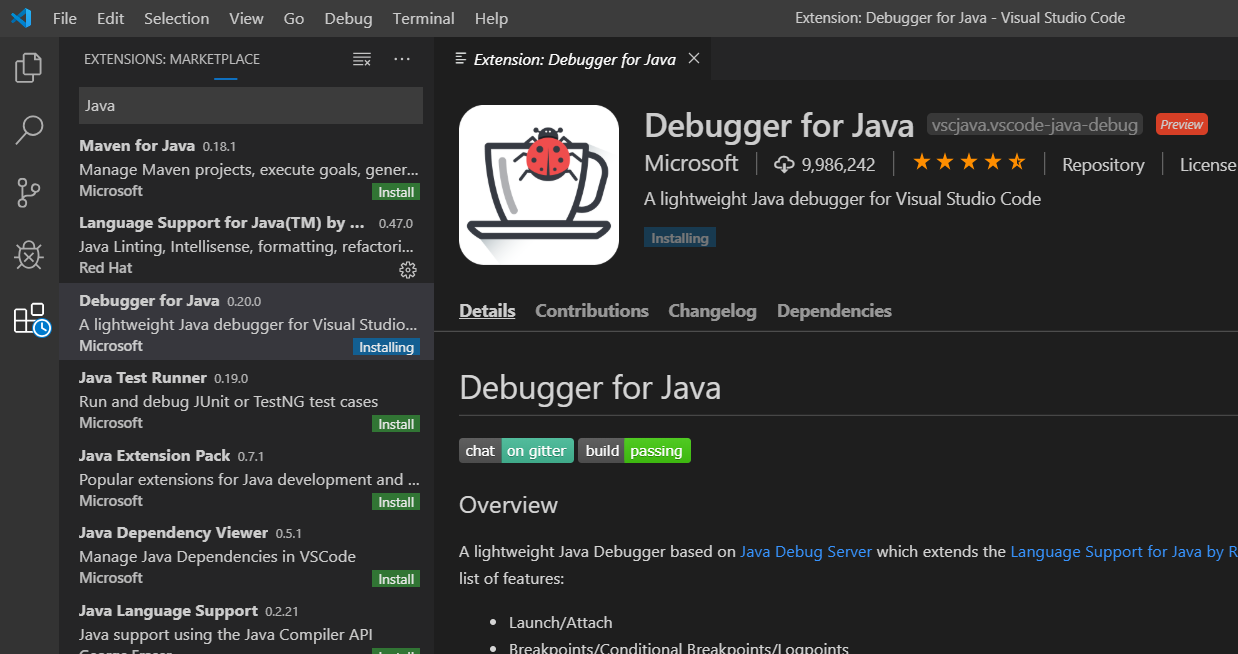Open the Search view in activity bar
Screen dimensions: 1238x654
(29, 130)
